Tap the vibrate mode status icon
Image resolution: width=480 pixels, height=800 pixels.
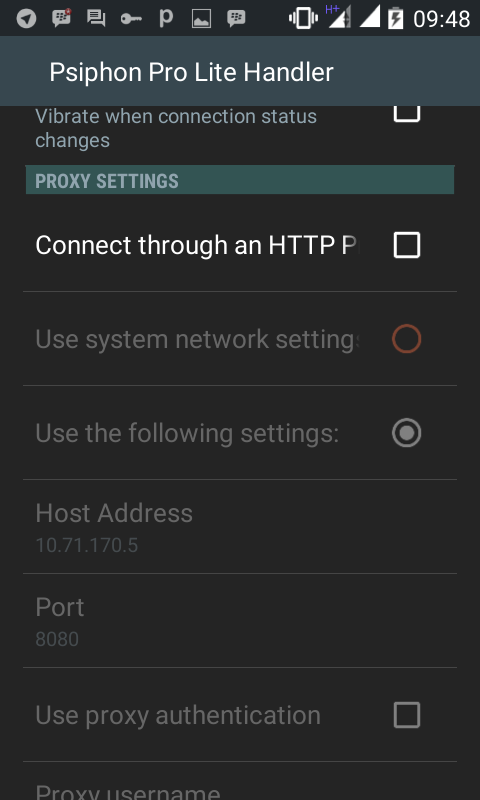[303, 18]
